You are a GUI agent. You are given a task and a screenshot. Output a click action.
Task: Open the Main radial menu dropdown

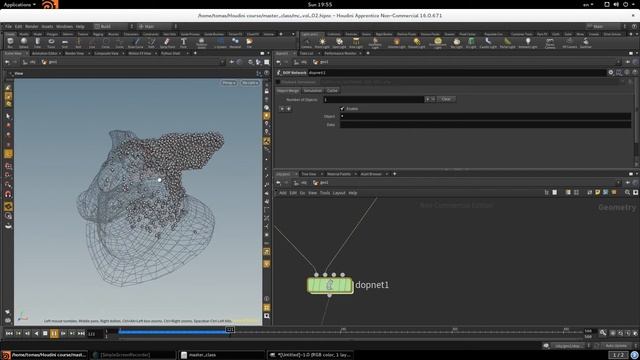157,26
